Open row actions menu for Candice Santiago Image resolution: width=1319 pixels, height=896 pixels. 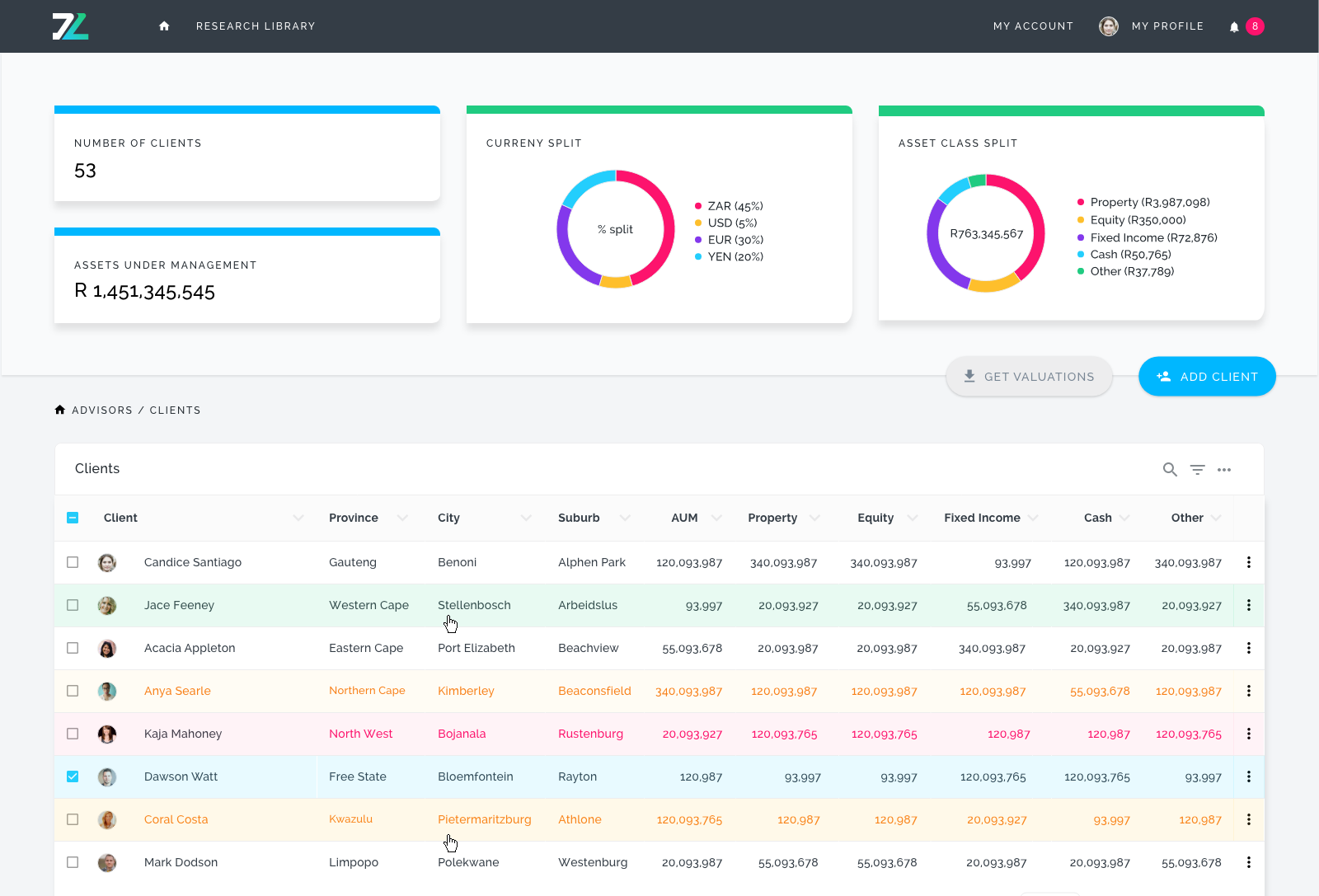coord(1248,562)
